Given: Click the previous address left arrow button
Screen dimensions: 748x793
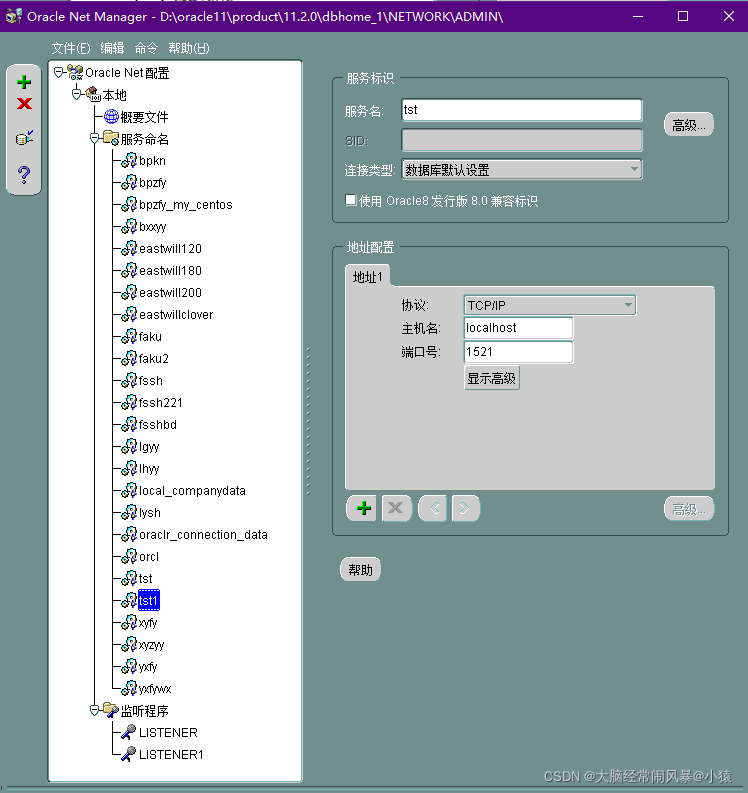Looking at the screenshot, I should tap(433, 508).
